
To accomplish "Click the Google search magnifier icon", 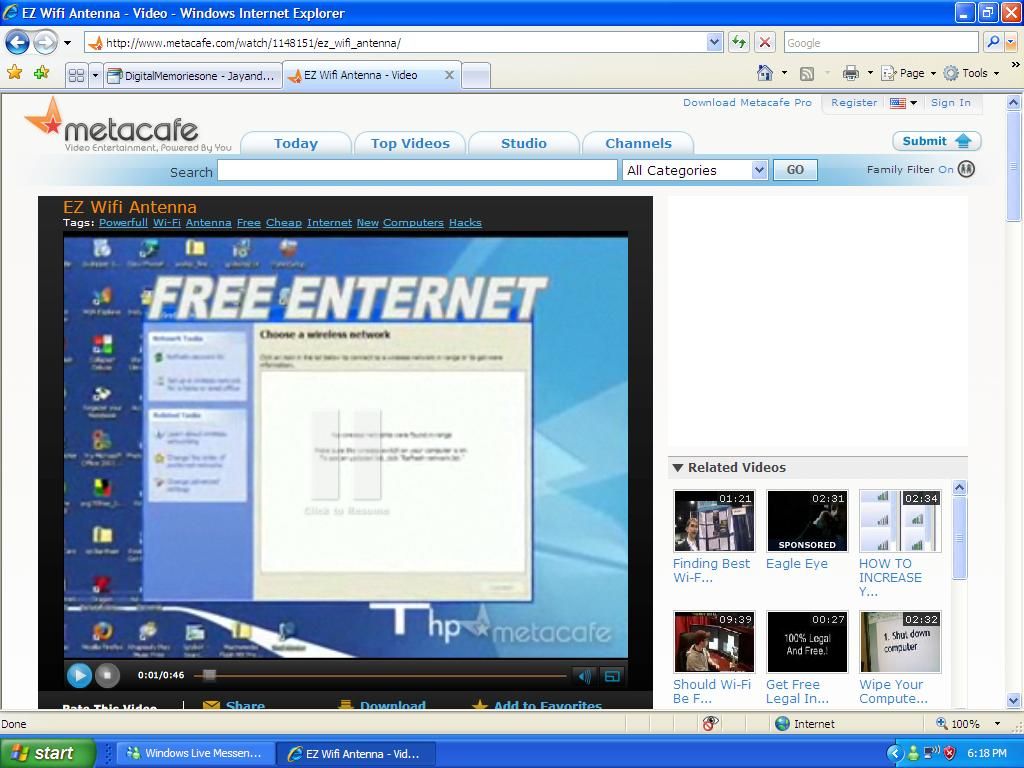I will tap(993, 42).
